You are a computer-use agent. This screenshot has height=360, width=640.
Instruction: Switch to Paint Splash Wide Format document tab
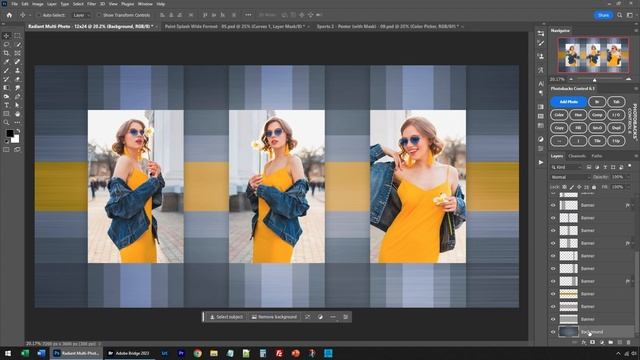(x=235, y=27)
